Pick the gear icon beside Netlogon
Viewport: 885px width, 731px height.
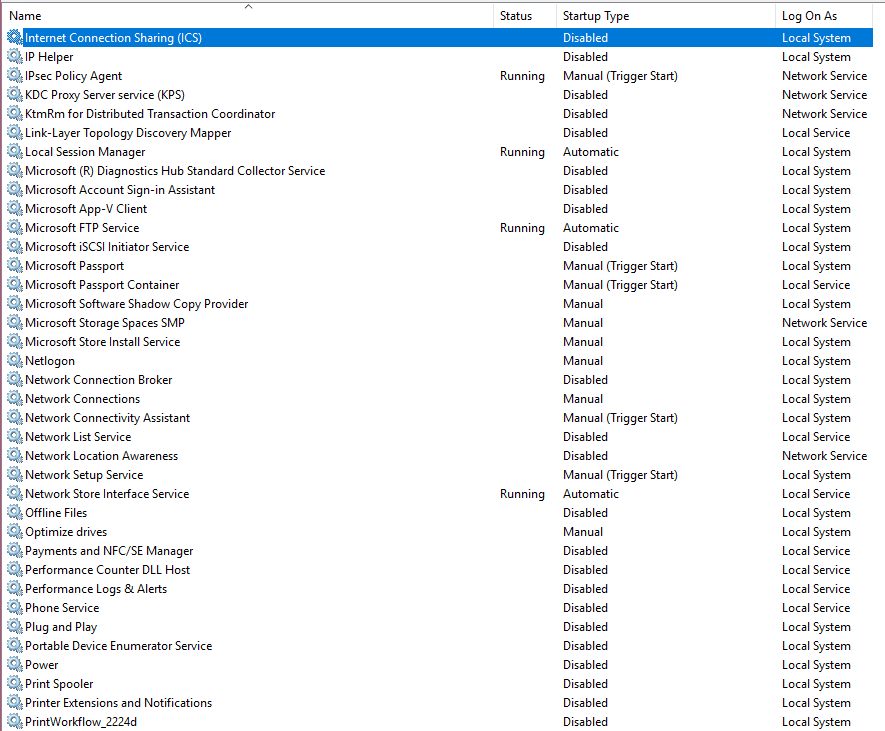point(15,361)
